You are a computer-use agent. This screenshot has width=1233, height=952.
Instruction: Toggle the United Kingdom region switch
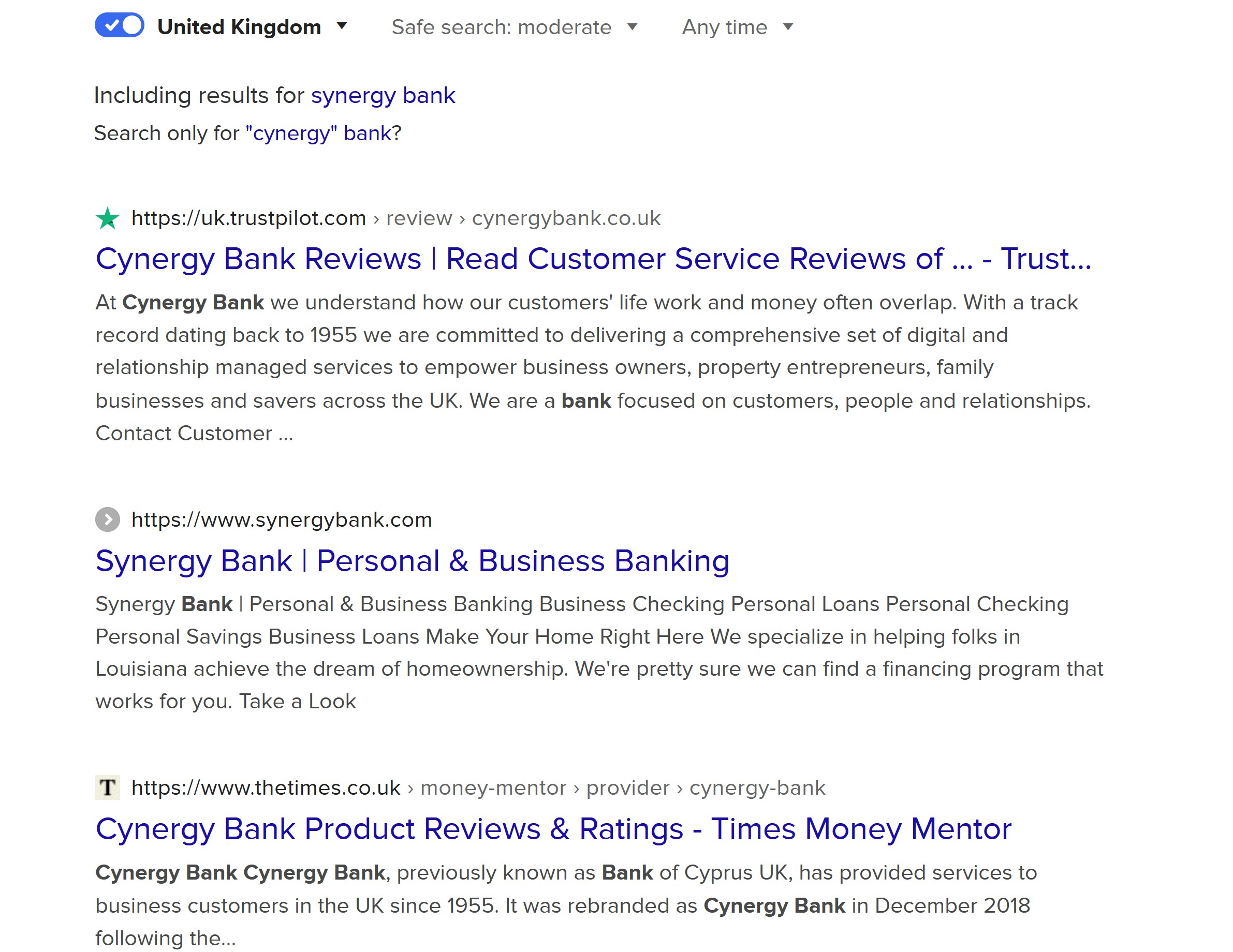[119, 25]
